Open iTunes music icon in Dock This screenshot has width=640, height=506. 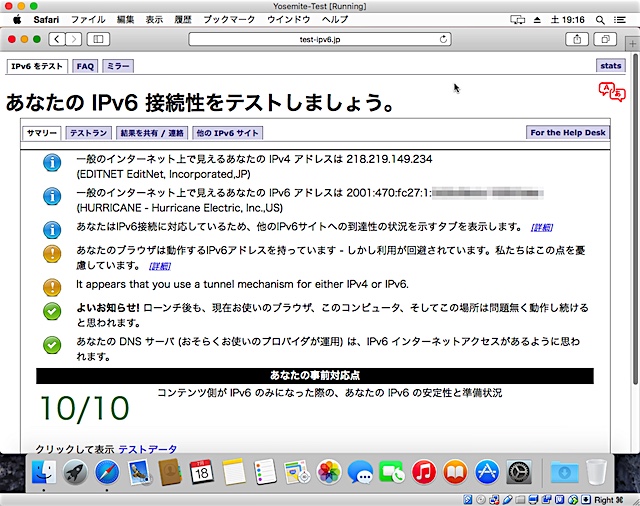pyautogui.click(x=423, y=472)
